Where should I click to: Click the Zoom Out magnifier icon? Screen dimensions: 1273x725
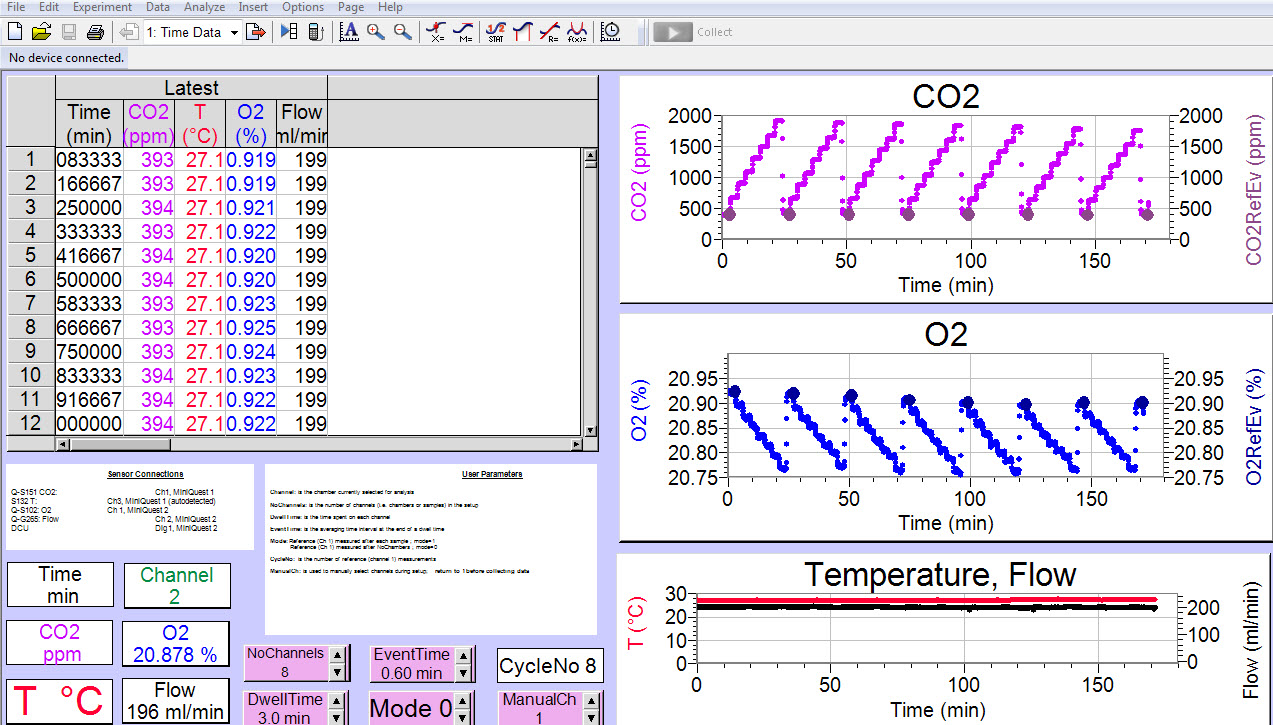tap(401, 31)
